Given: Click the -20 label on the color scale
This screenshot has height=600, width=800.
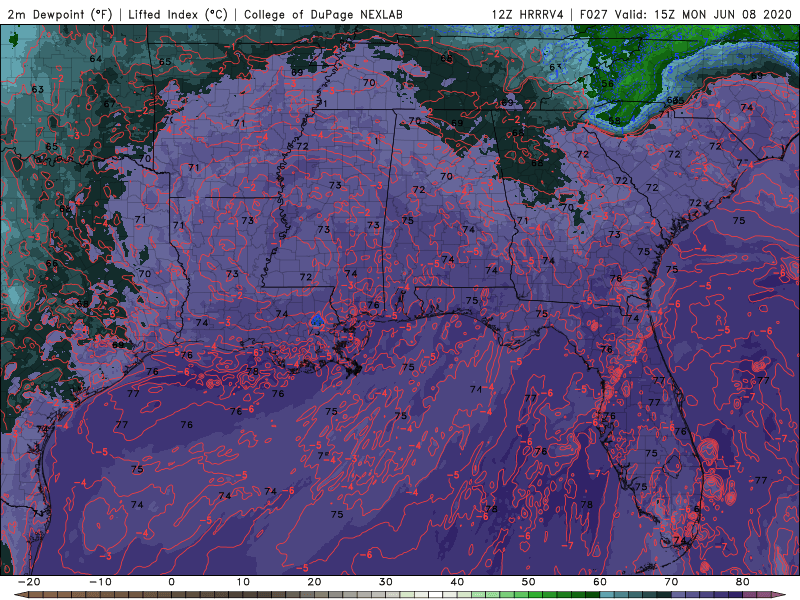Looking at the screenshot, I should pyautogui.click(x=29, y=582).
